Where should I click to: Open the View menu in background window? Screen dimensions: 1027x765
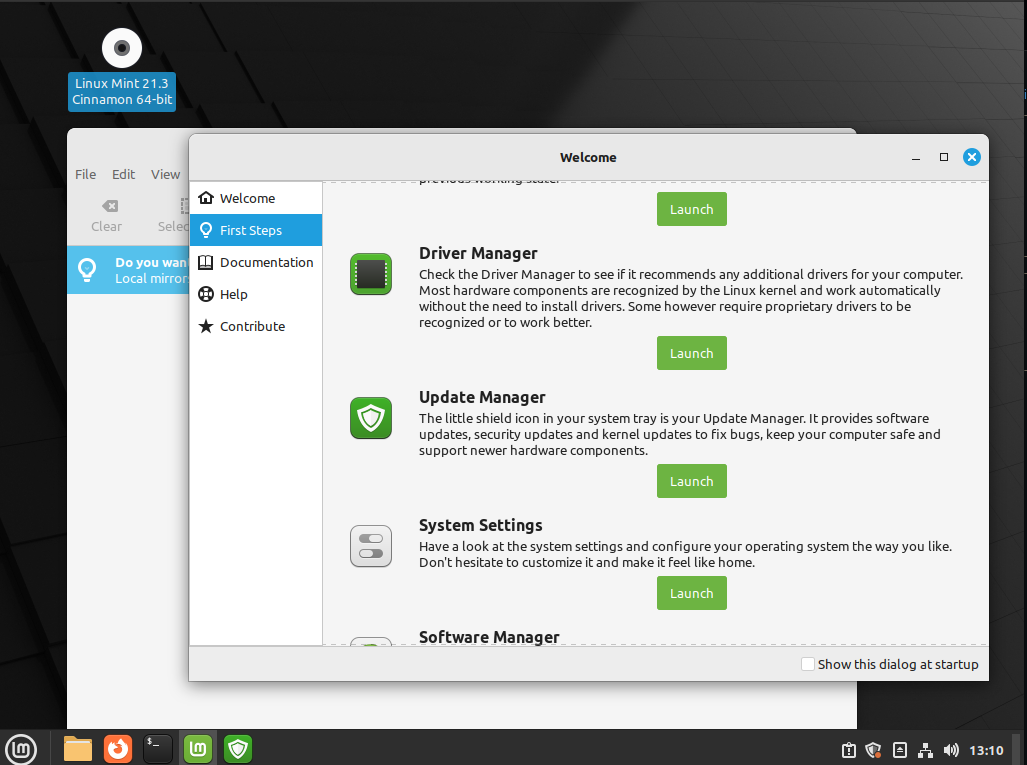click(x=165, y=174)
